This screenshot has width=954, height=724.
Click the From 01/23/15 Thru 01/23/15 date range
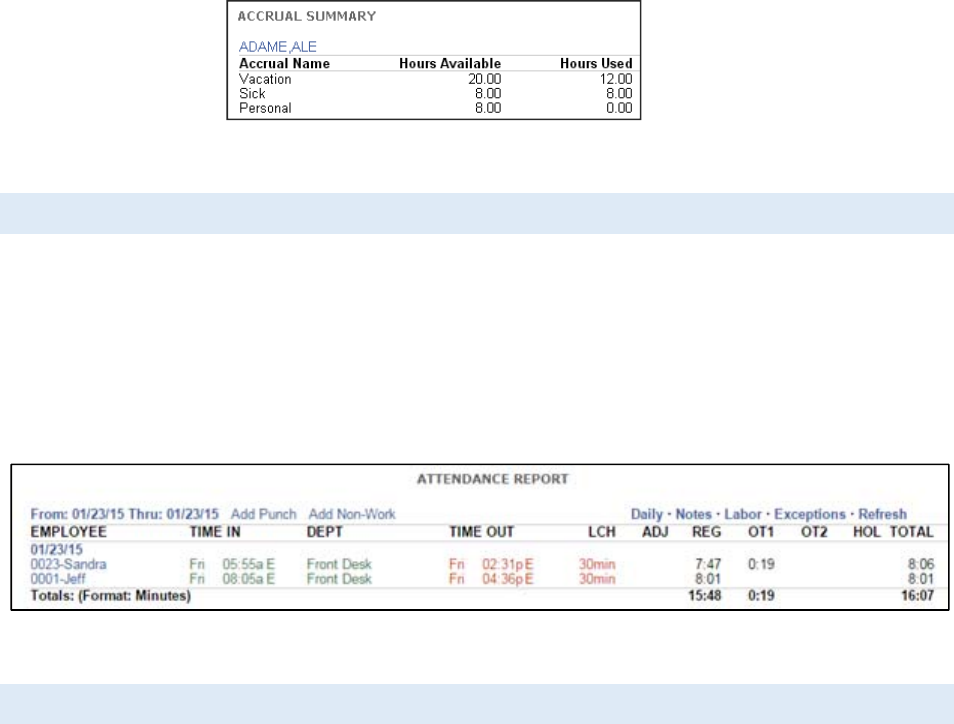(x=124, y=514)
